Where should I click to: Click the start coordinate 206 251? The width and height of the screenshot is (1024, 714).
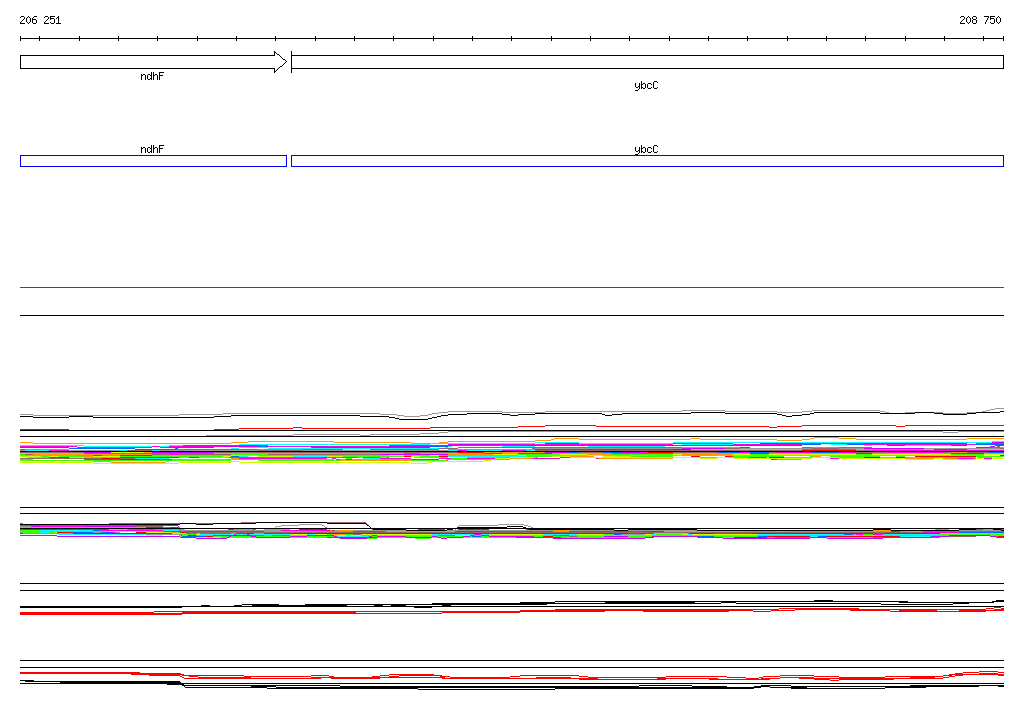pyautogui.click(x=40, y=20)
